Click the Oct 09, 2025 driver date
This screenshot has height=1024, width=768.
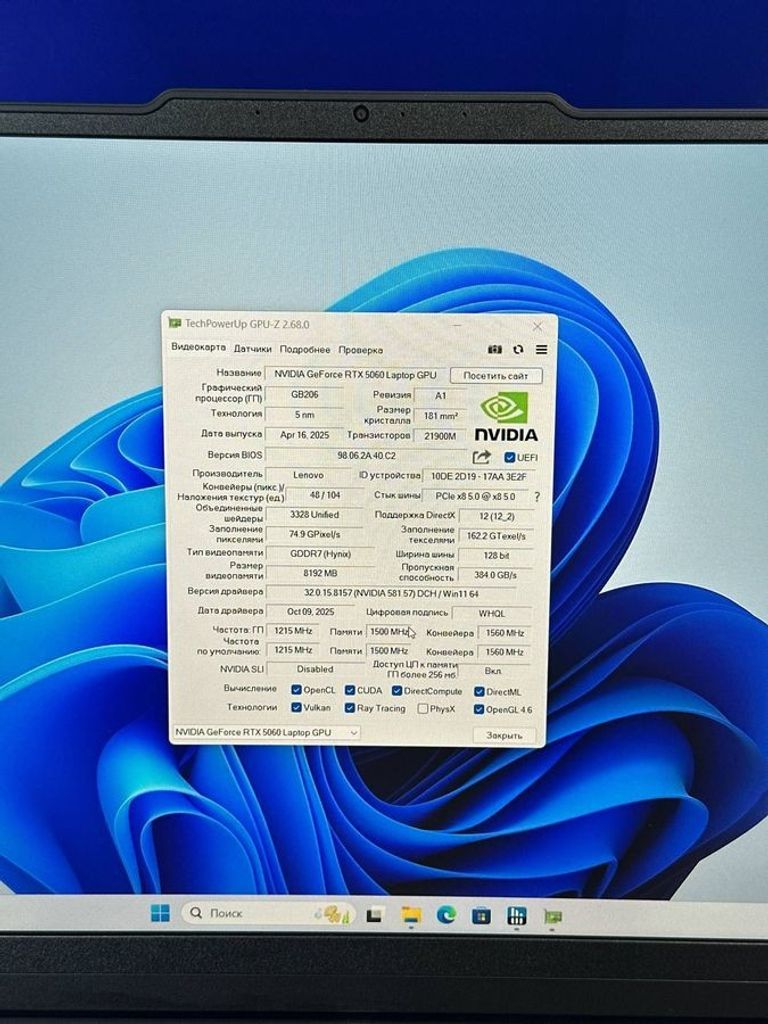pos(311,612)
